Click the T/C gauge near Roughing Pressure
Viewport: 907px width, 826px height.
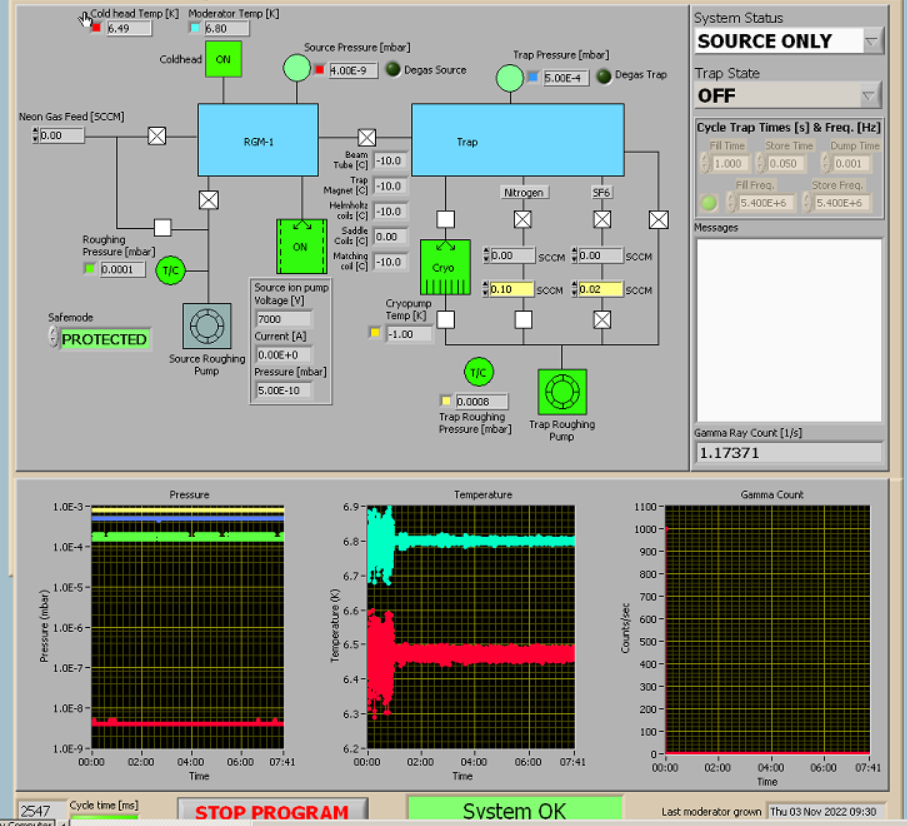click(x=171, y=270)
